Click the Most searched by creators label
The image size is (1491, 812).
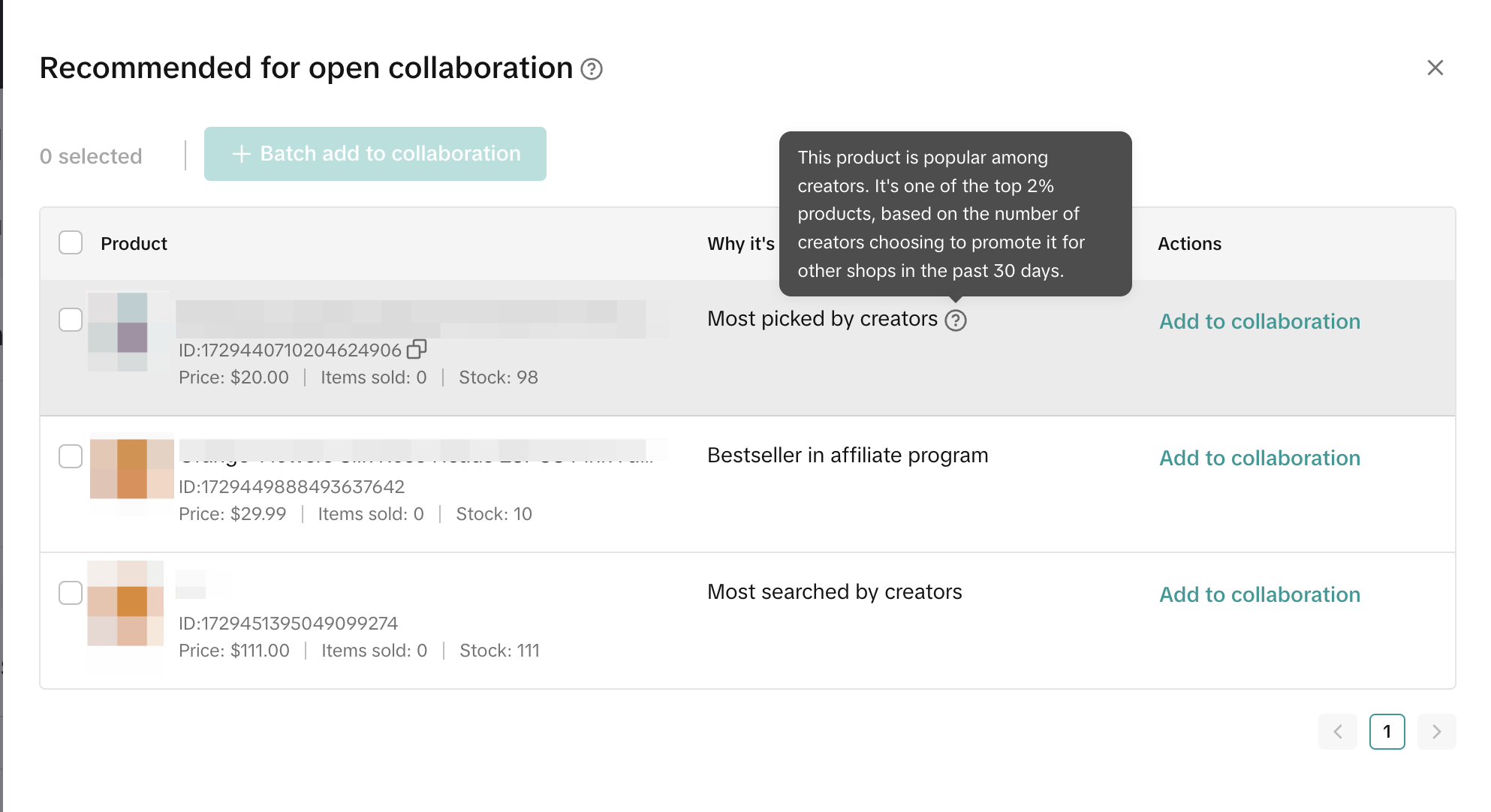(834, 592)
